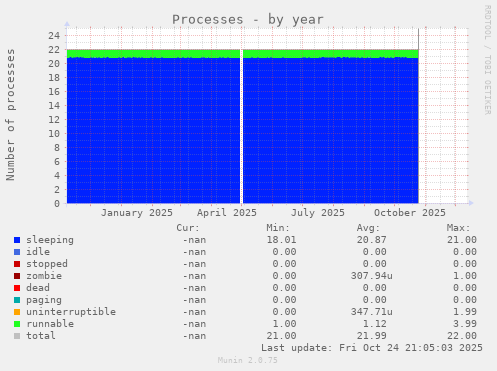
Task: Click the white data gap in April
Action: point(242,127)
